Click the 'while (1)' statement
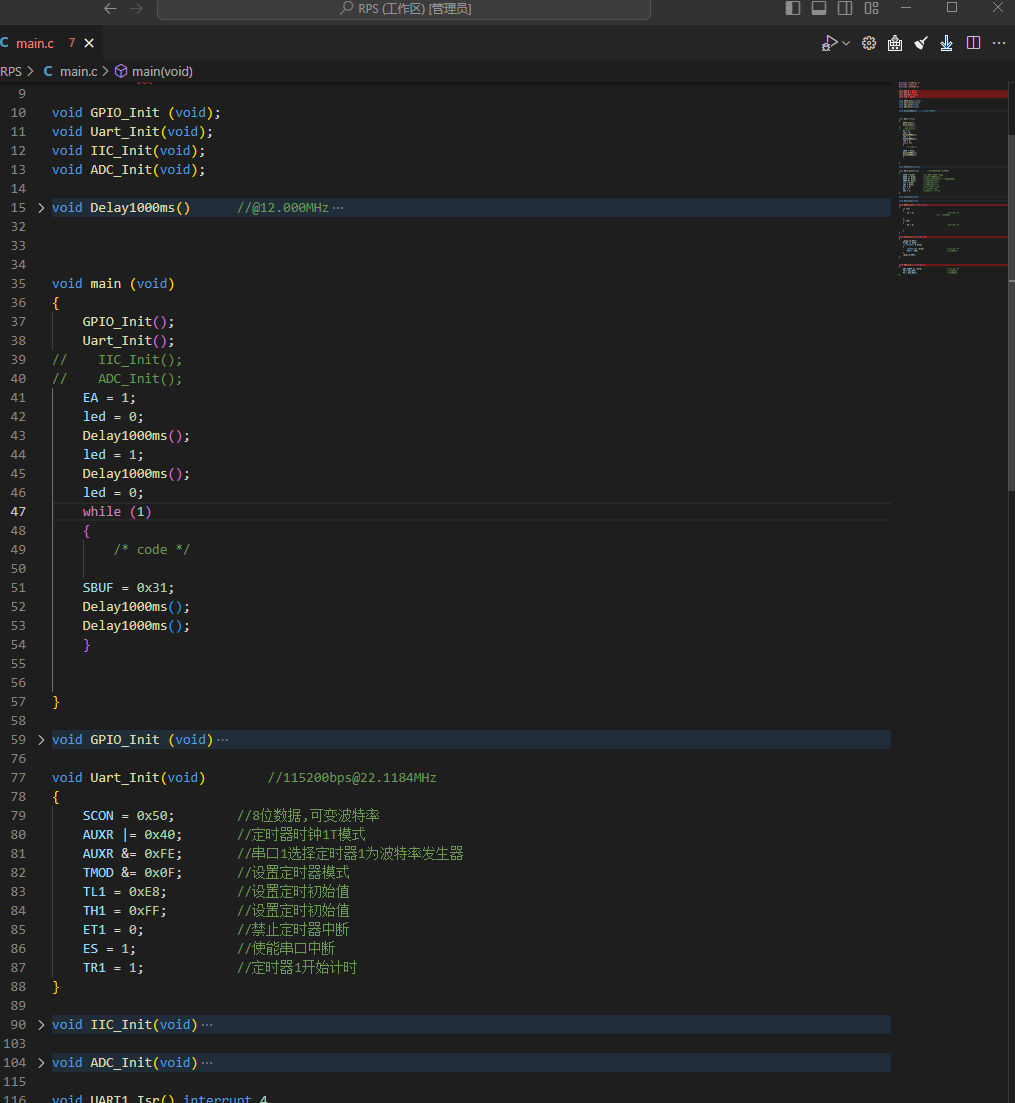This screenshot has width=1015, height=1103. pyautogui.click(x=117, y=511)
